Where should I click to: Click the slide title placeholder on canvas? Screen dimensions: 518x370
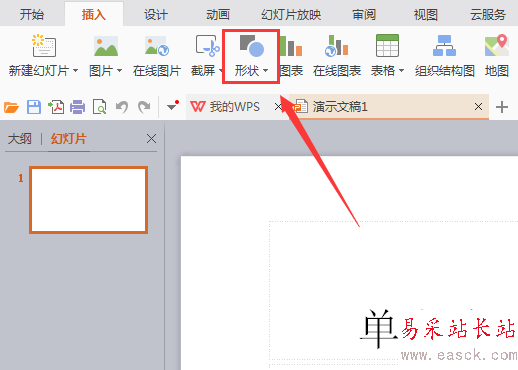394,290
